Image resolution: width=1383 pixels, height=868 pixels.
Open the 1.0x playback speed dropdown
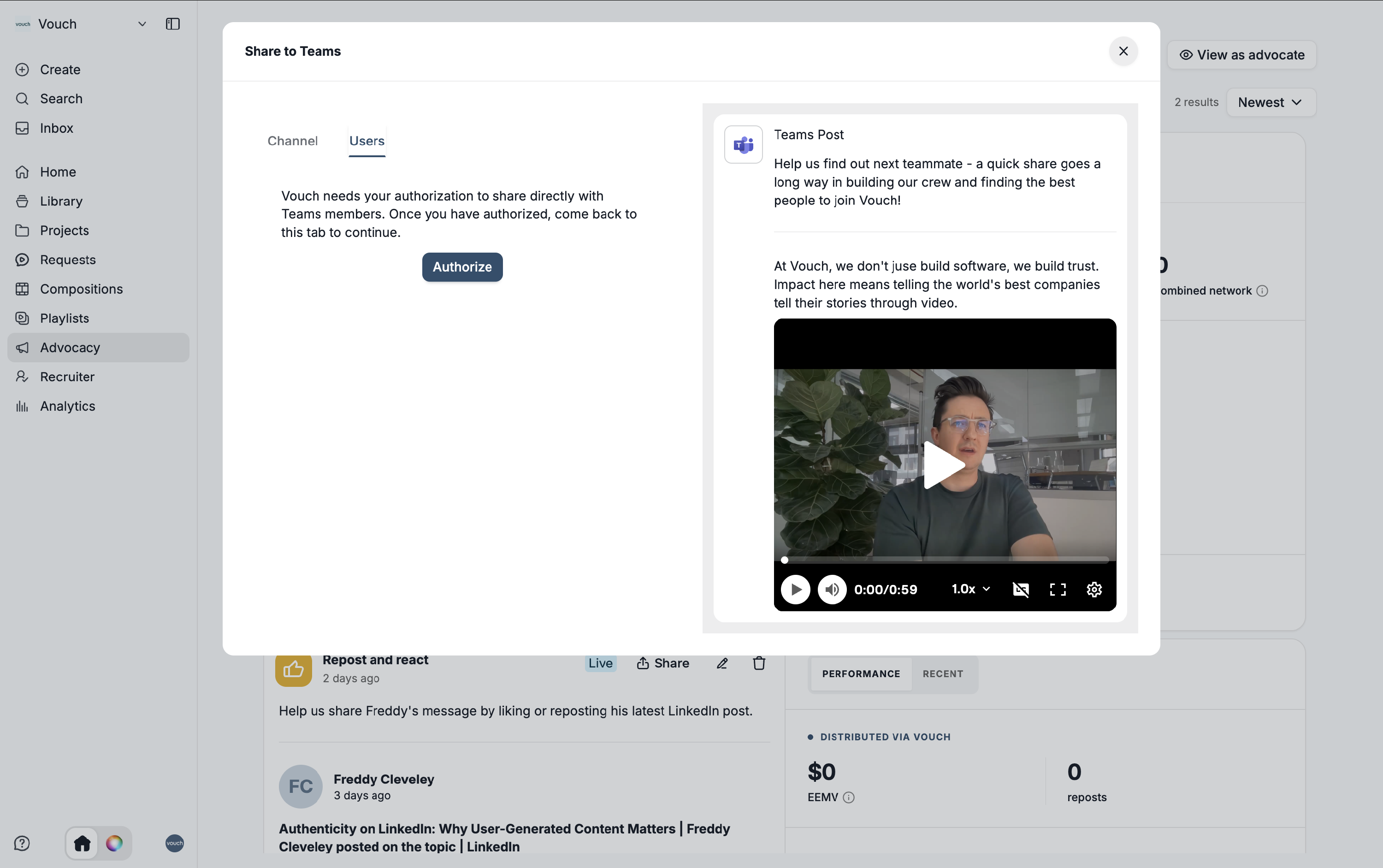click(971, 589)
